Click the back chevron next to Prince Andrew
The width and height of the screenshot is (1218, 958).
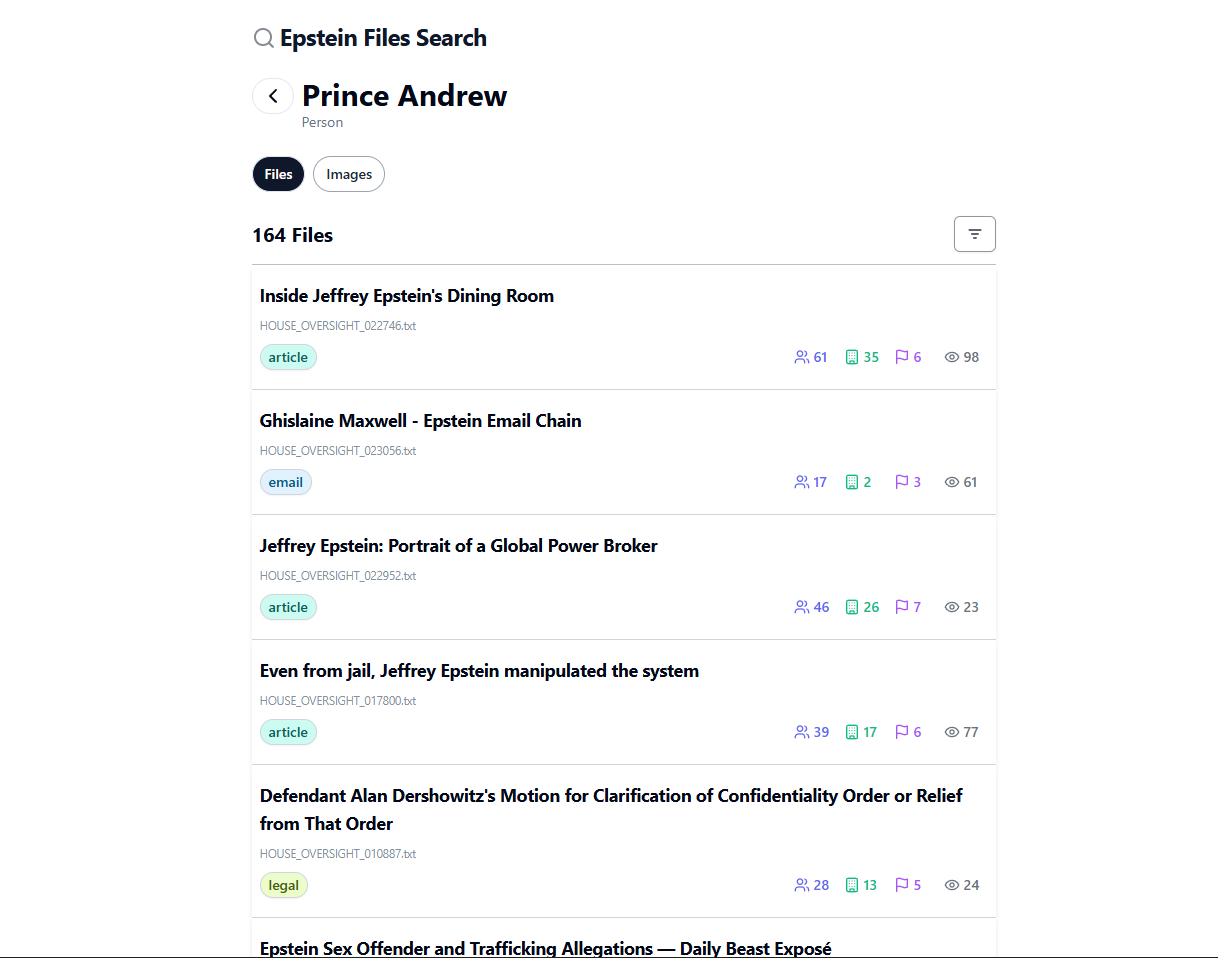pos(272,95)
